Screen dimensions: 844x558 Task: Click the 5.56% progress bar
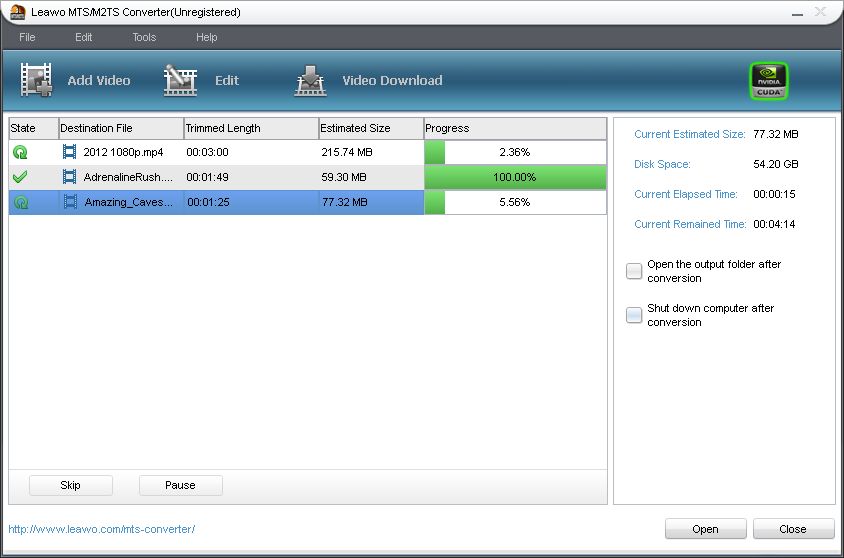click(x=515, y=202)
